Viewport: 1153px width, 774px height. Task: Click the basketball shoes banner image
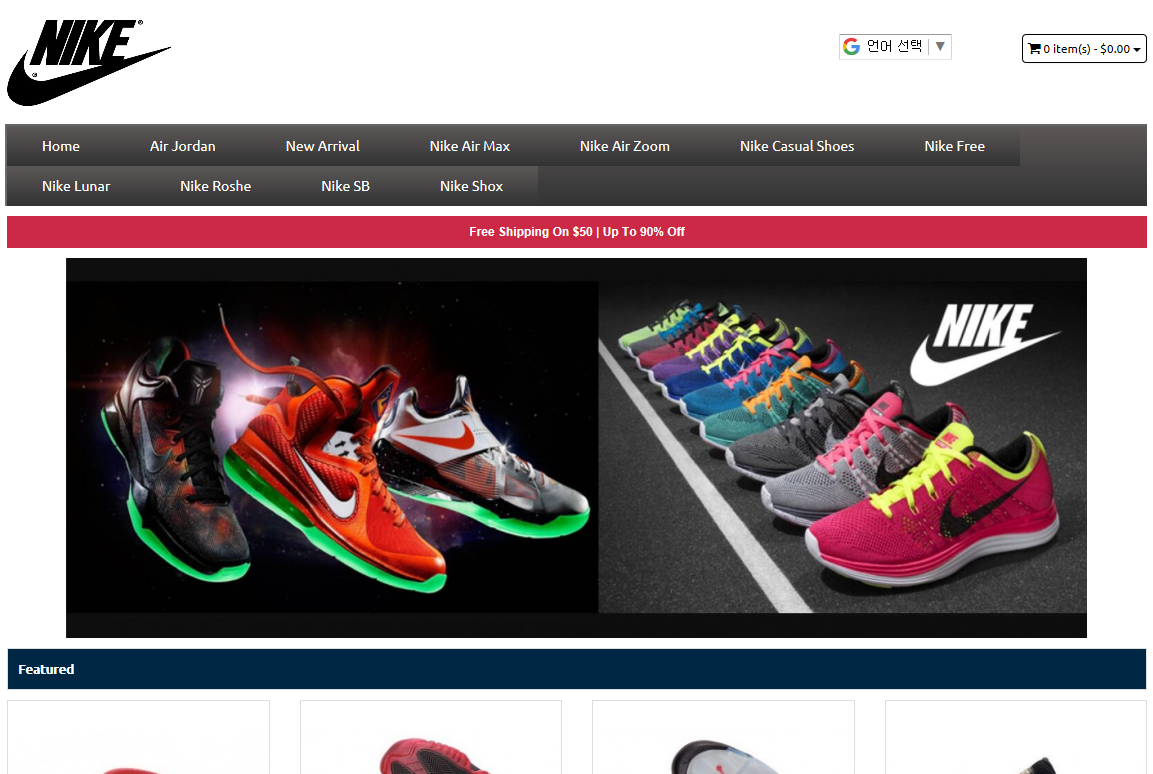[x=332, y=447]
